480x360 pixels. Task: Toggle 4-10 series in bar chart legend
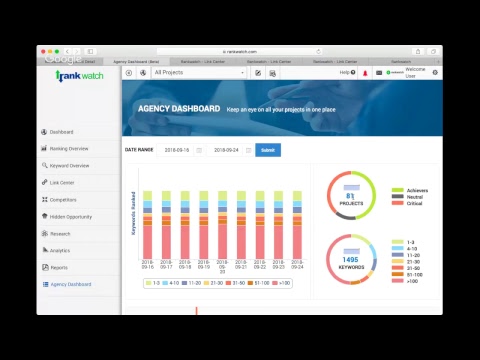[171, 283]
